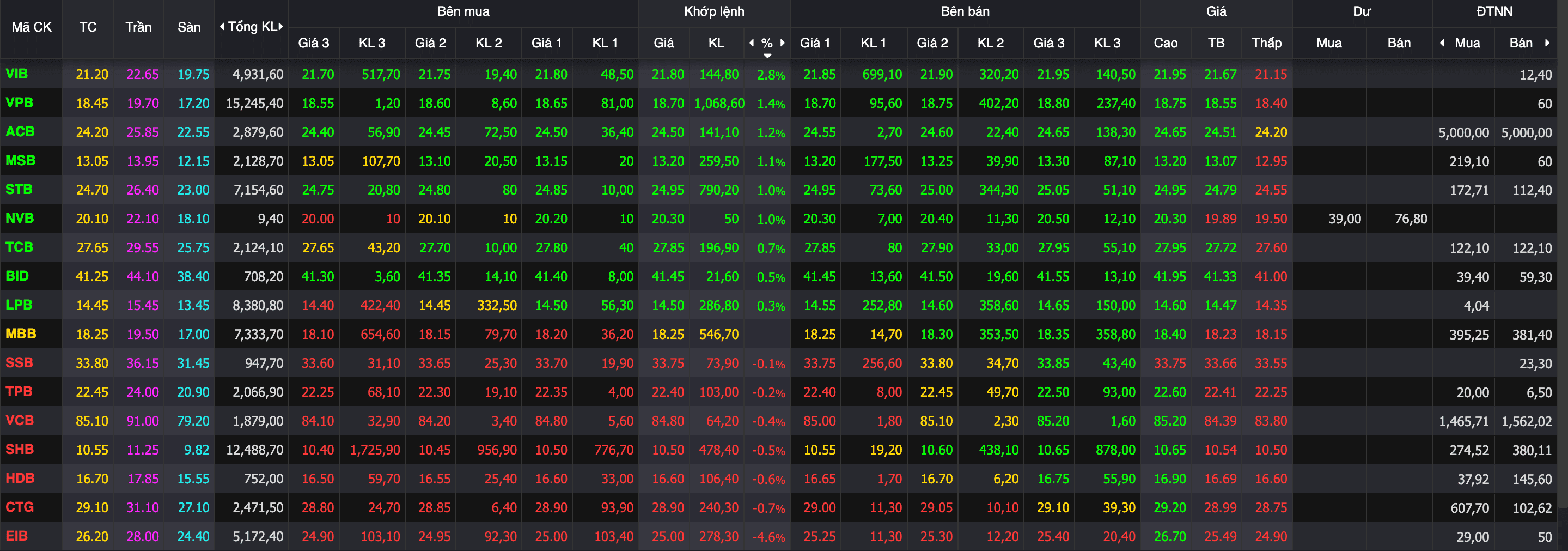The height and width of the screenshot is (551, 1568).
Task: Sort by the Mã CK column header
Action: pyautogui.click(x=32, y=27)
